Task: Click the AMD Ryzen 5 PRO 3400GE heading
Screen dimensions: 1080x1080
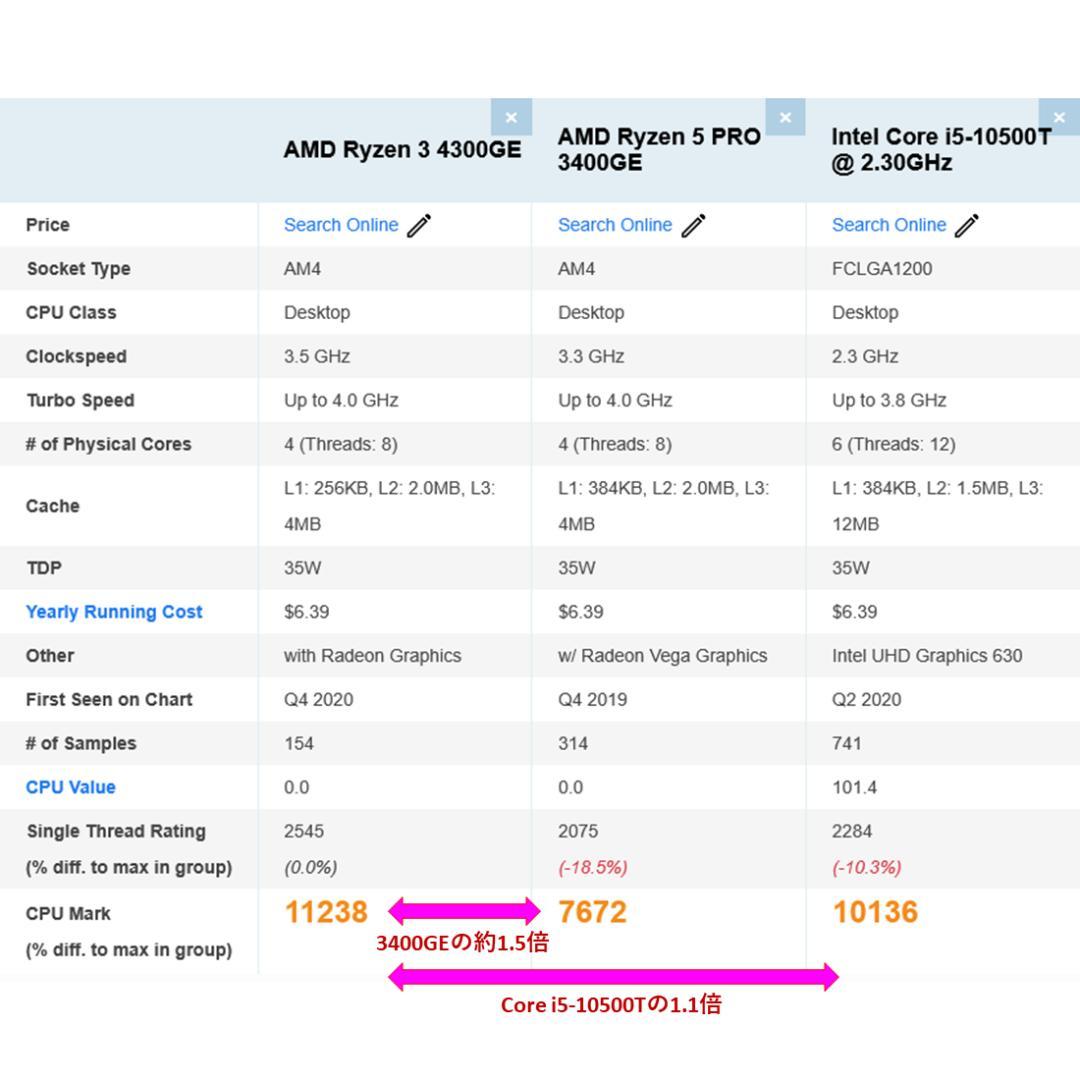Action: click(x=659, y=149)
